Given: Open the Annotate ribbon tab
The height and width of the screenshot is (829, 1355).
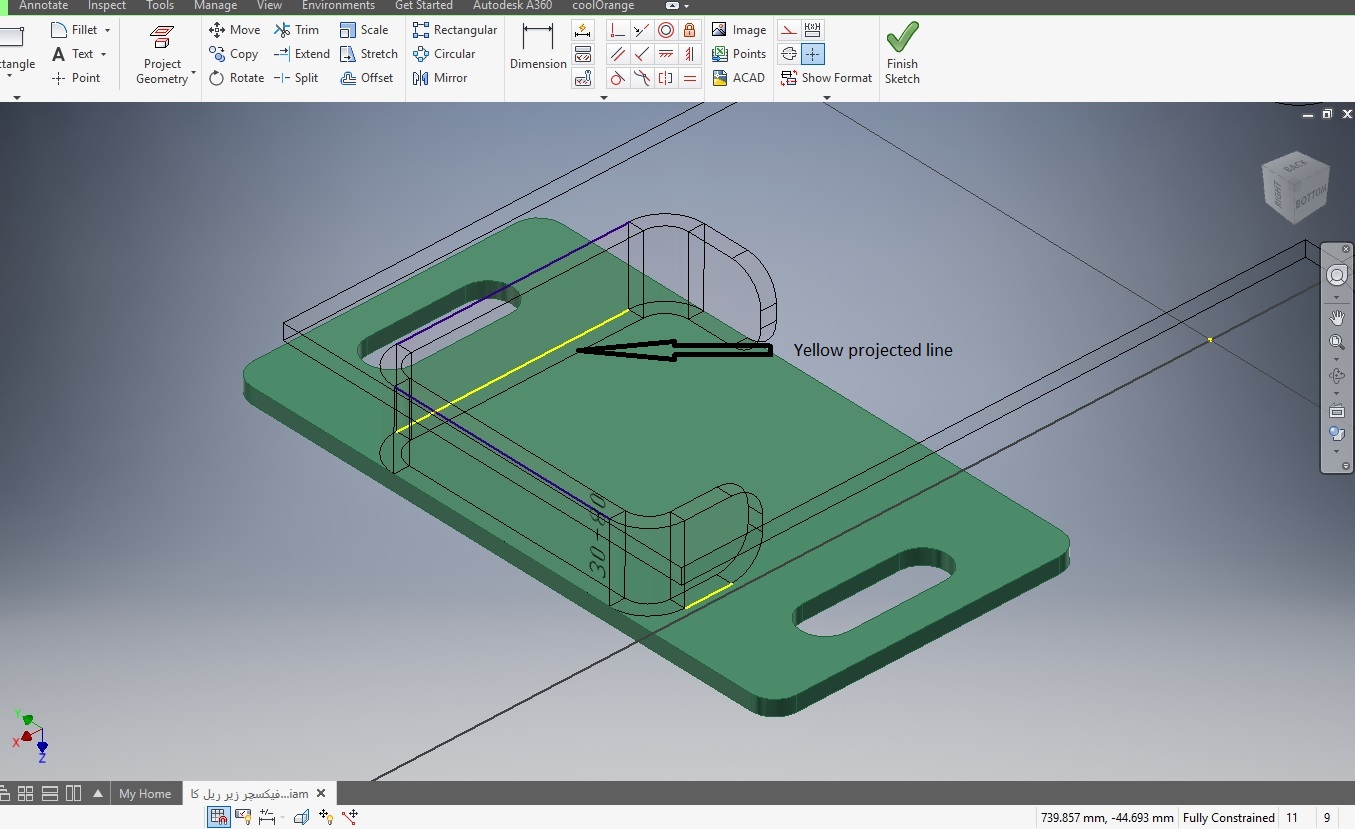Looking at the screenshot, I should pos(44,6).
